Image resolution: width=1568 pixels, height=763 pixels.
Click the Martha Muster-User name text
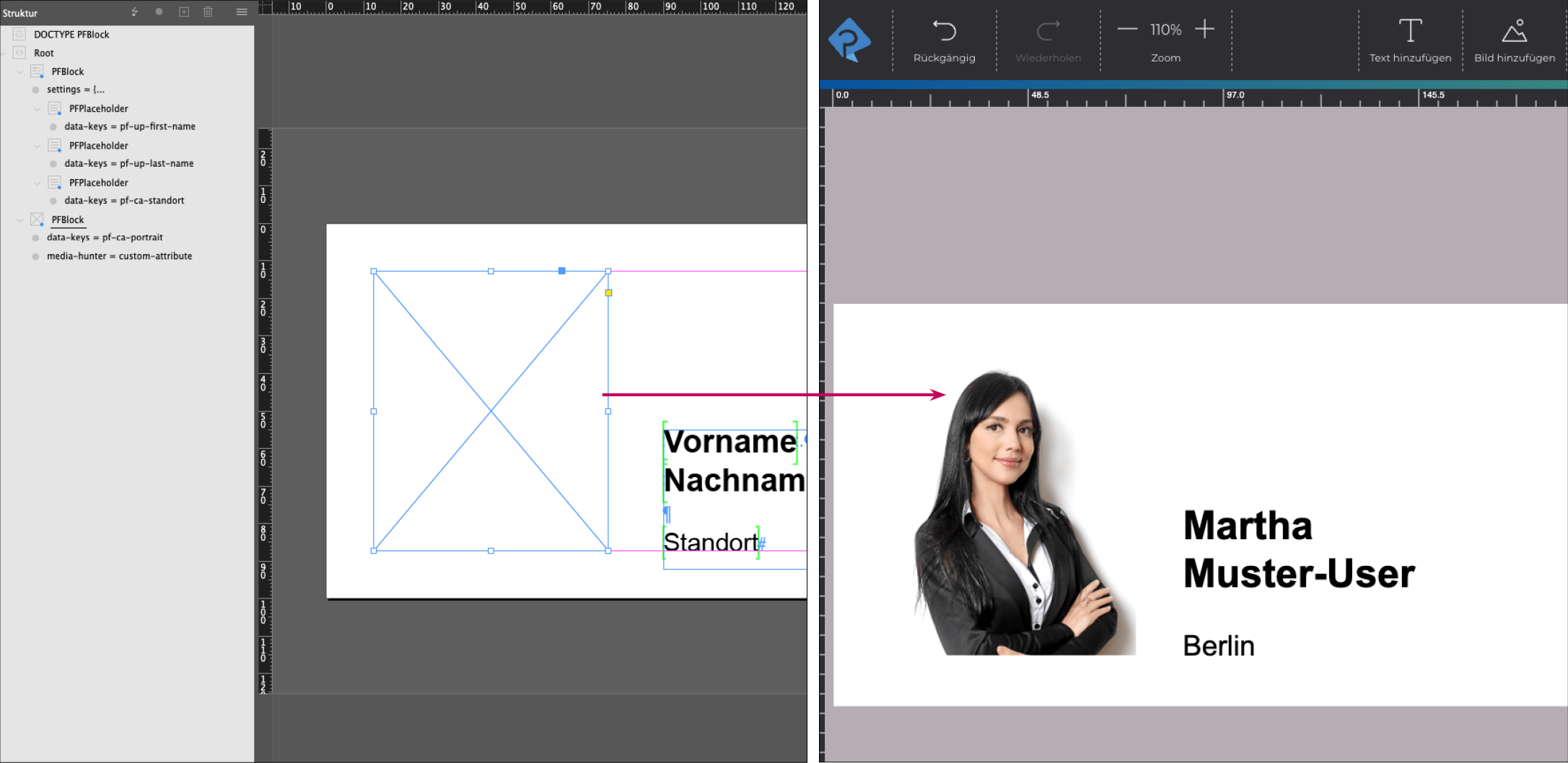(1297, 549)
